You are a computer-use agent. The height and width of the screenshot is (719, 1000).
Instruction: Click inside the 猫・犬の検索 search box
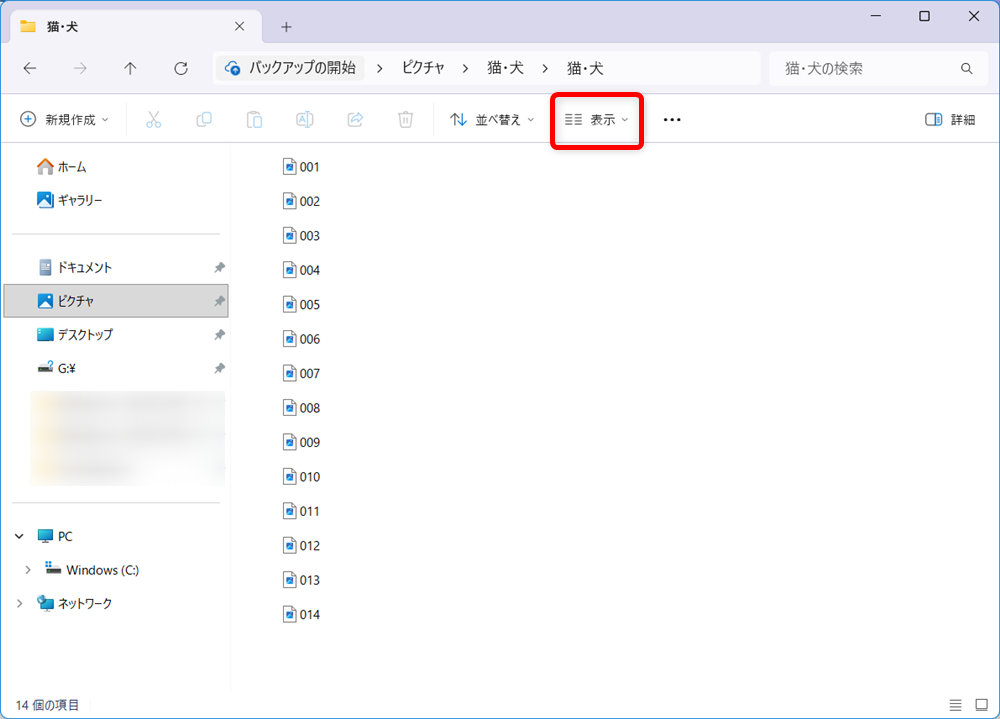tap(870, 68)
